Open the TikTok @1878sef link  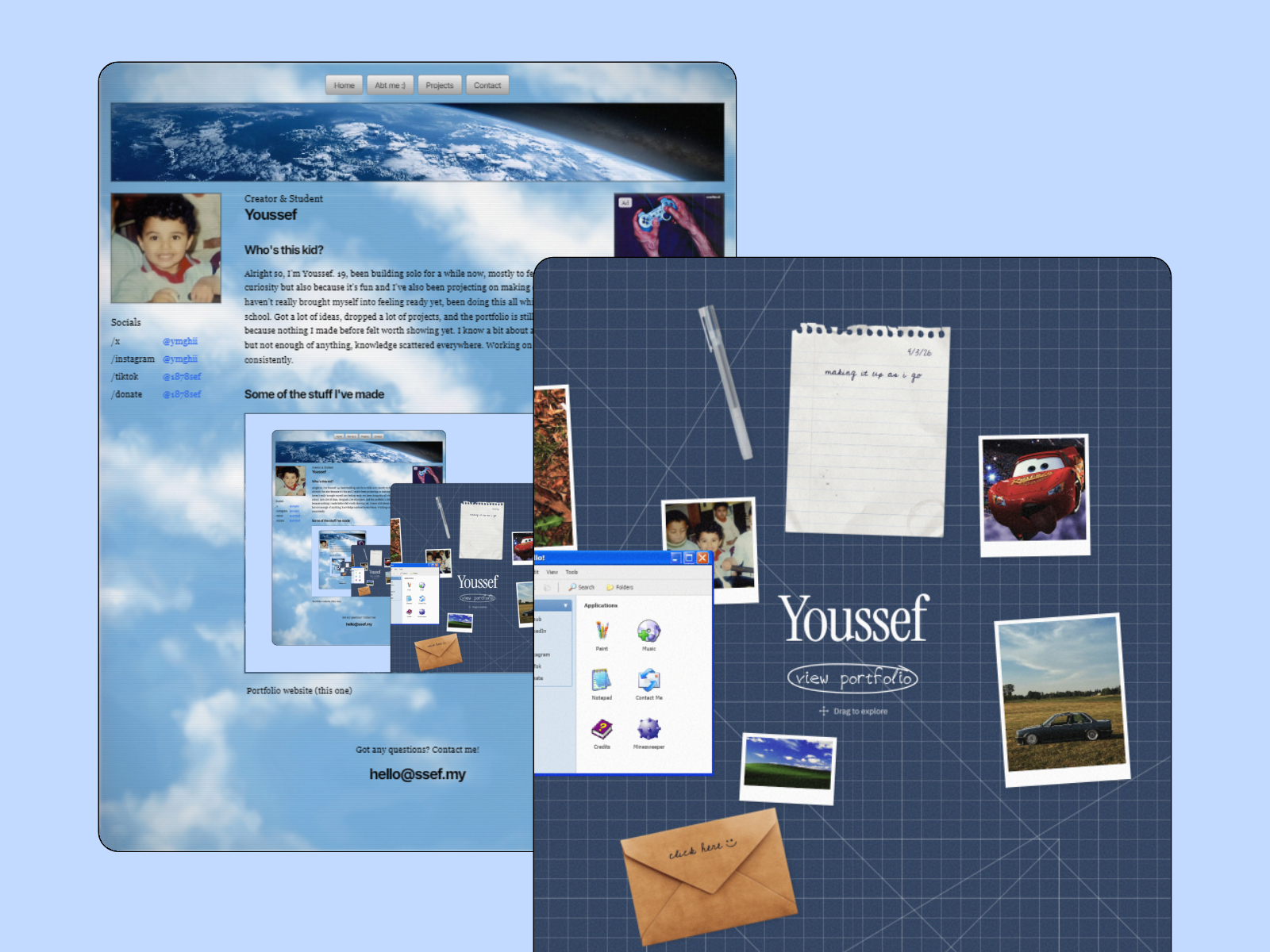click(x=182, y=377)
